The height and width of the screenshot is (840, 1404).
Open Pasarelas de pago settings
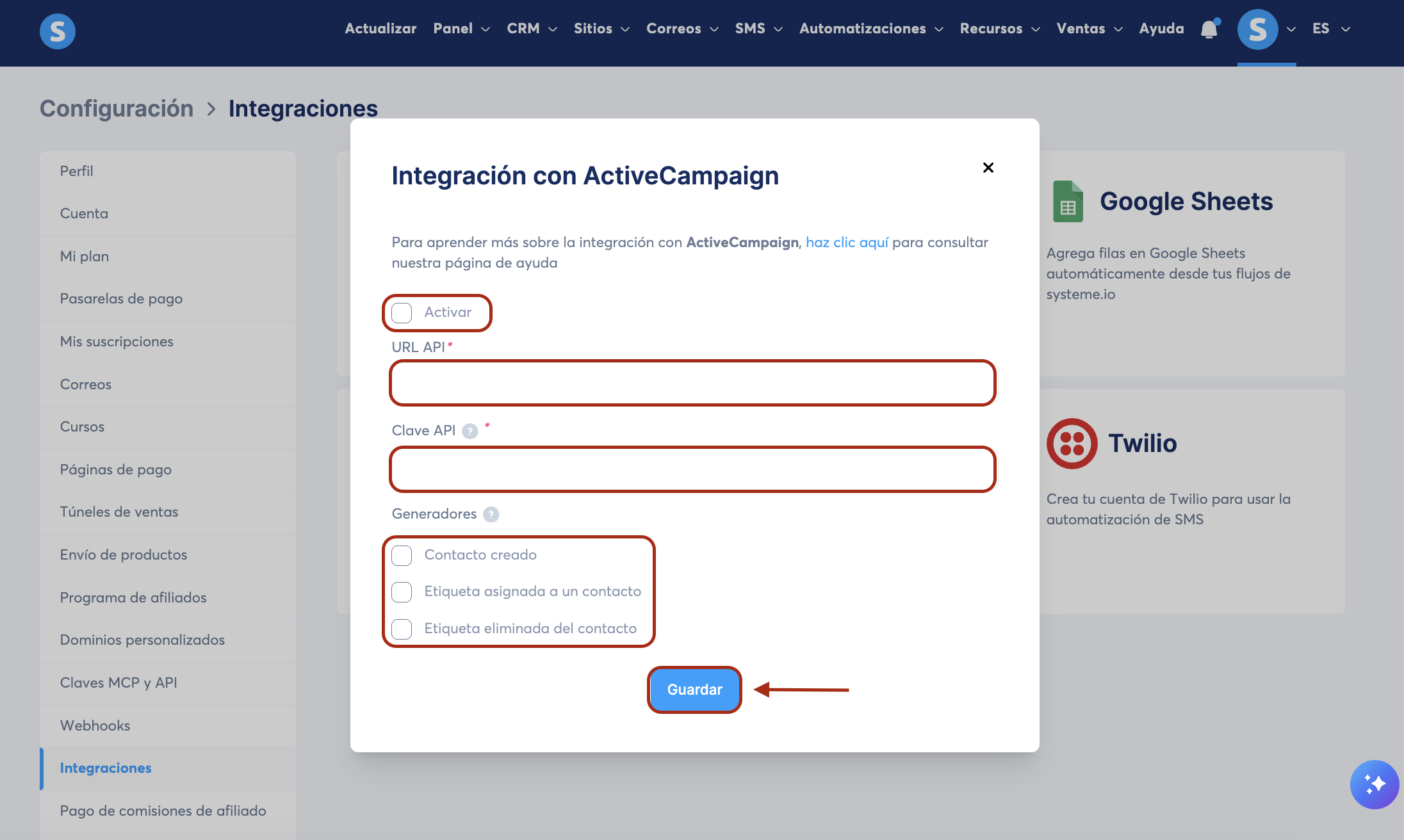point(168,299)
